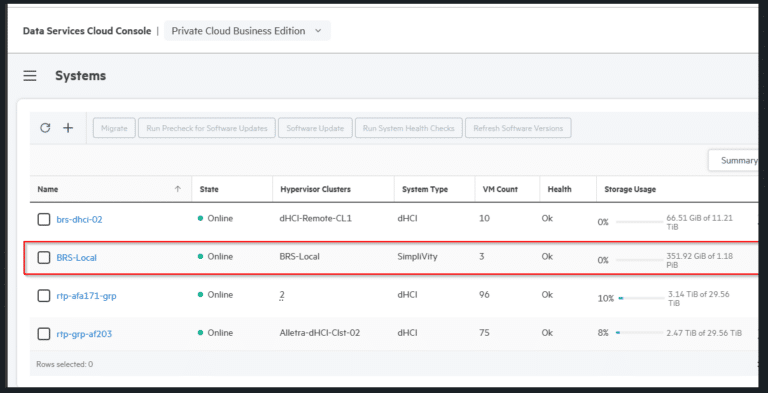The height and width of the screenshot is (393, 768).
Task: Open the rtp-grp-af203 system link
Action: pyautogui.click(x=84, y=334)
